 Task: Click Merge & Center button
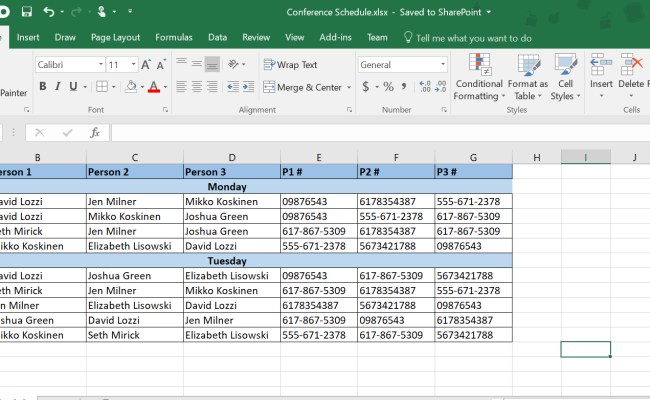(303, 87)
